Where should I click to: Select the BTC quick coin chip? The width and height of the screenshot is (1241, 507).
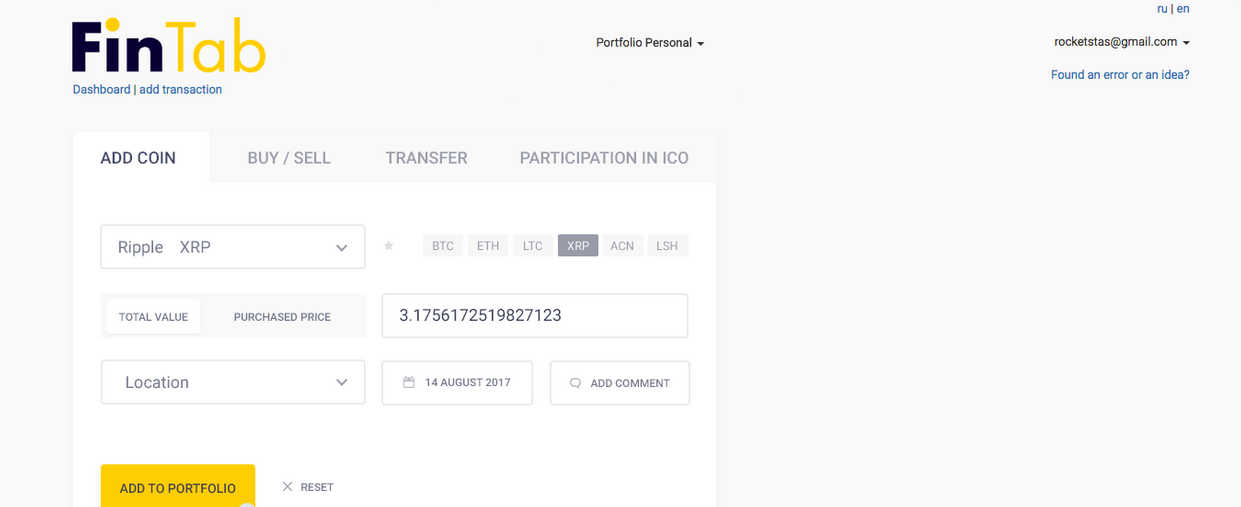443,246
